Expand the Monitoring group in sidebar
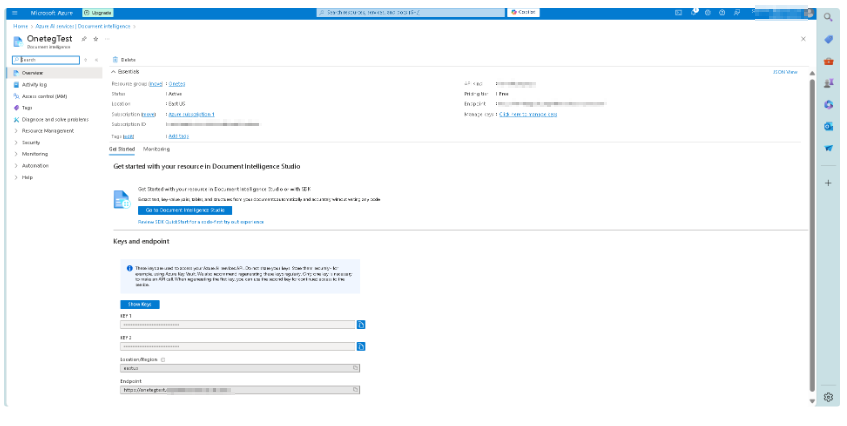Screen dimensions: 847x426 [x=34, y=154]
